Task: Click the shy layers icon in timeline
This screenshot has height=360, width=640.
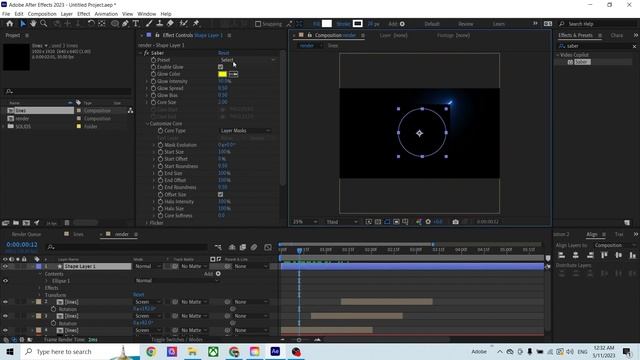Action: point(232,247)
